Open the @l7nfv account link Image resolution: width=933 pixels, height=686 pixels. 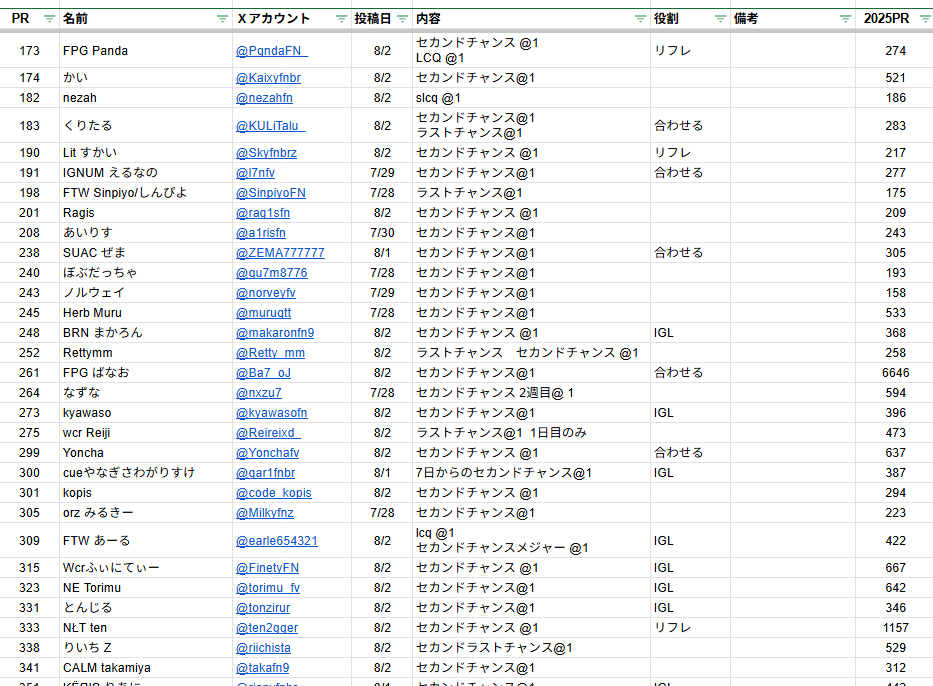[255, 173]
